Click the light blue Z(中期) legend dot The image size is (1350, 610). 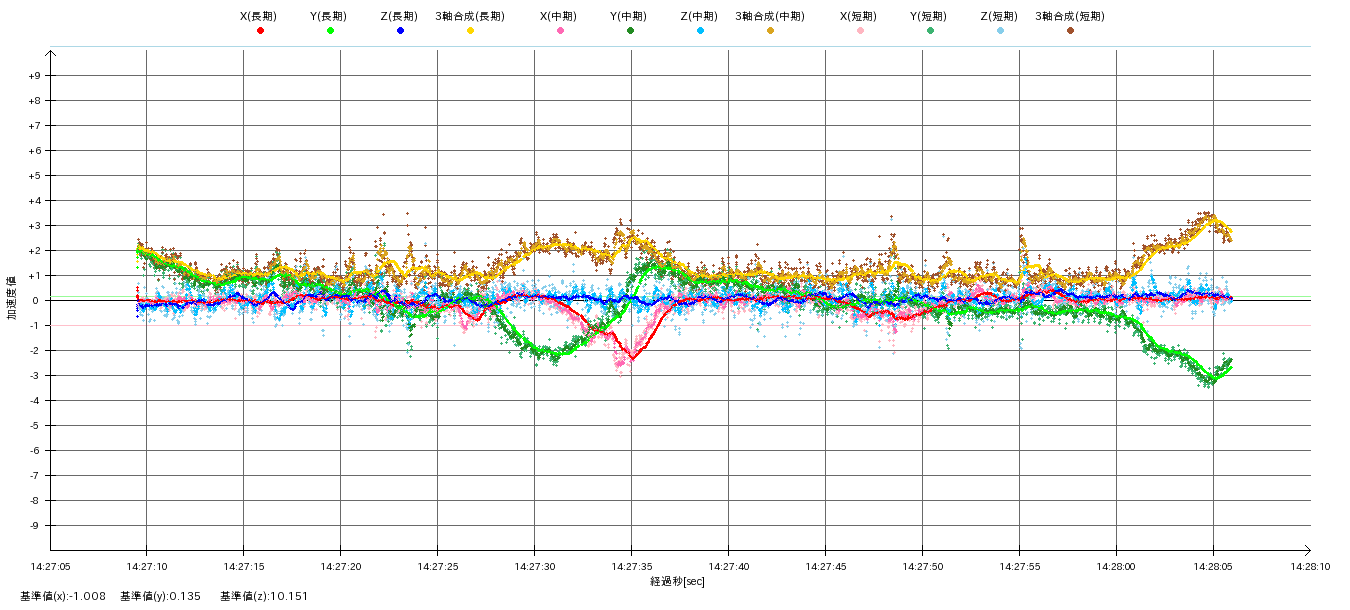click(x=700, y=31)
